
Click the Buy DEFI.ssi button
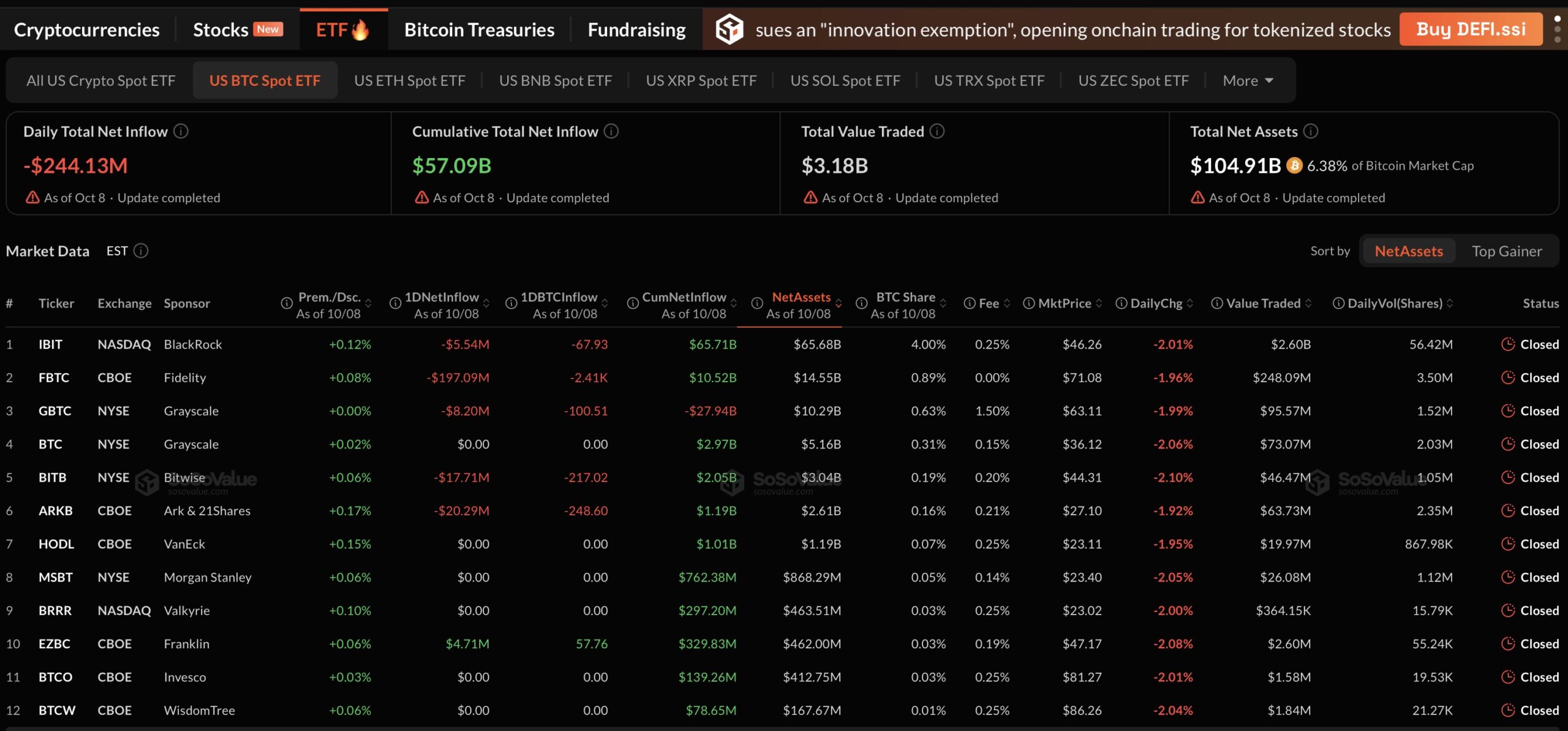[1471, 29]
